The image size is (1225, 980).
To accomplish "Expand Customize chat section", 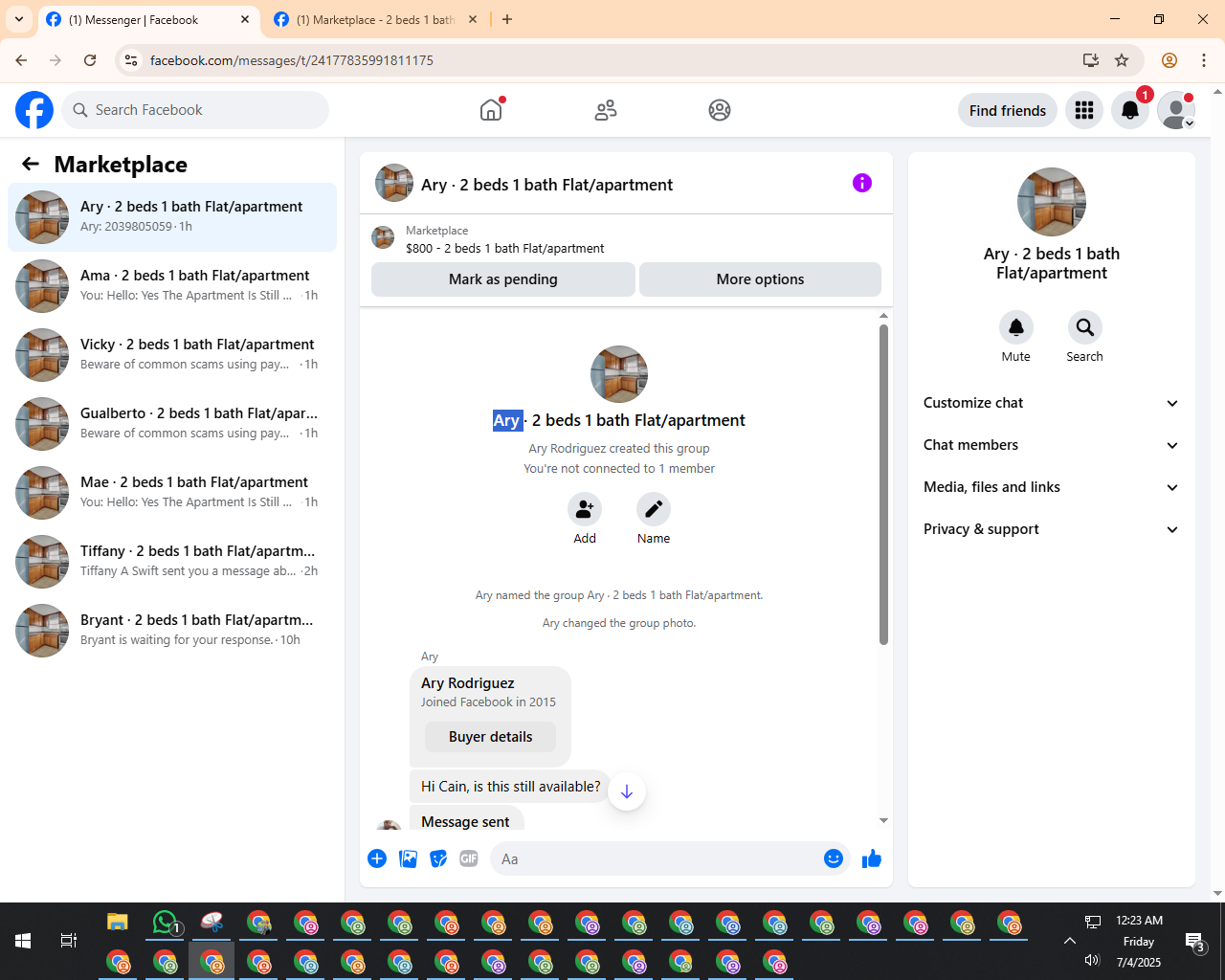I will click(x=1051, y=403).
